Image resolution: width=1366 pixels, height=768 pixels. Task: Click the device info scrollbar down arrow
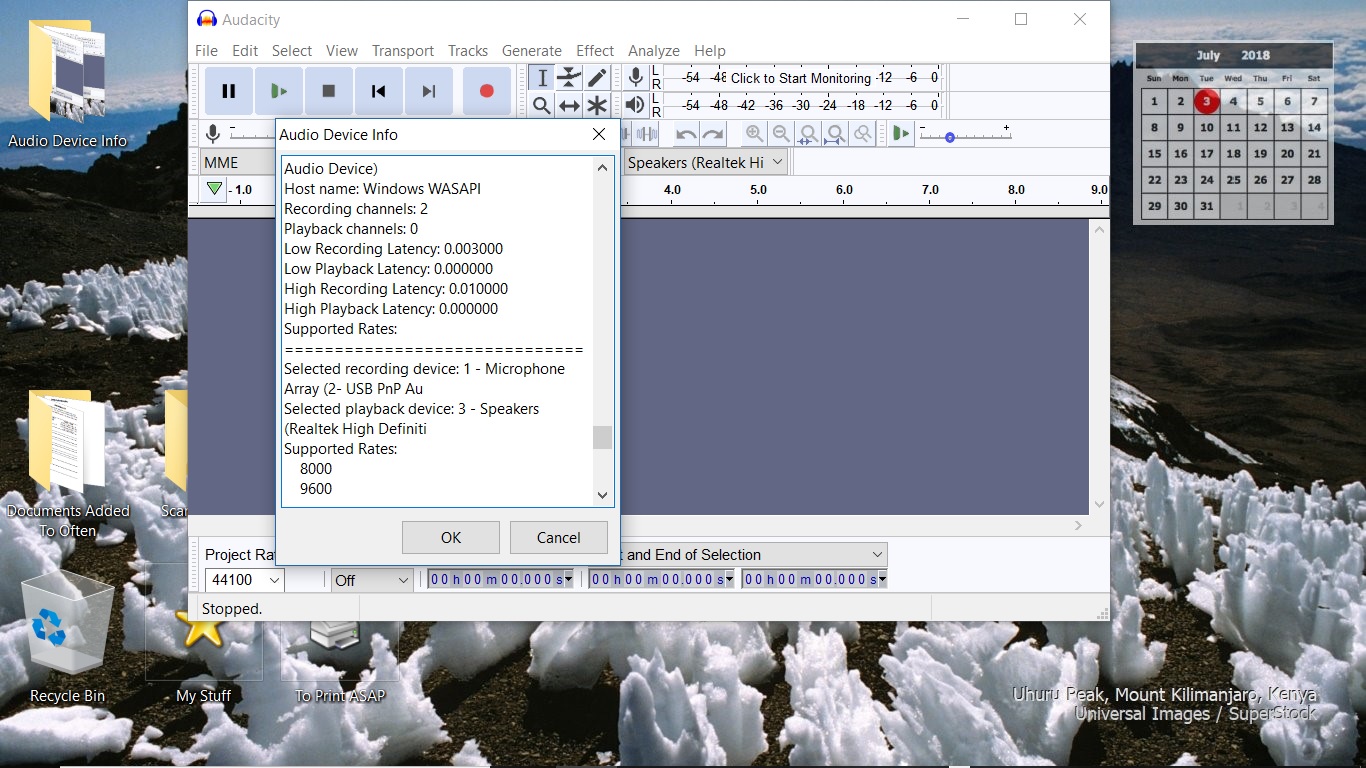click(602, 495)
